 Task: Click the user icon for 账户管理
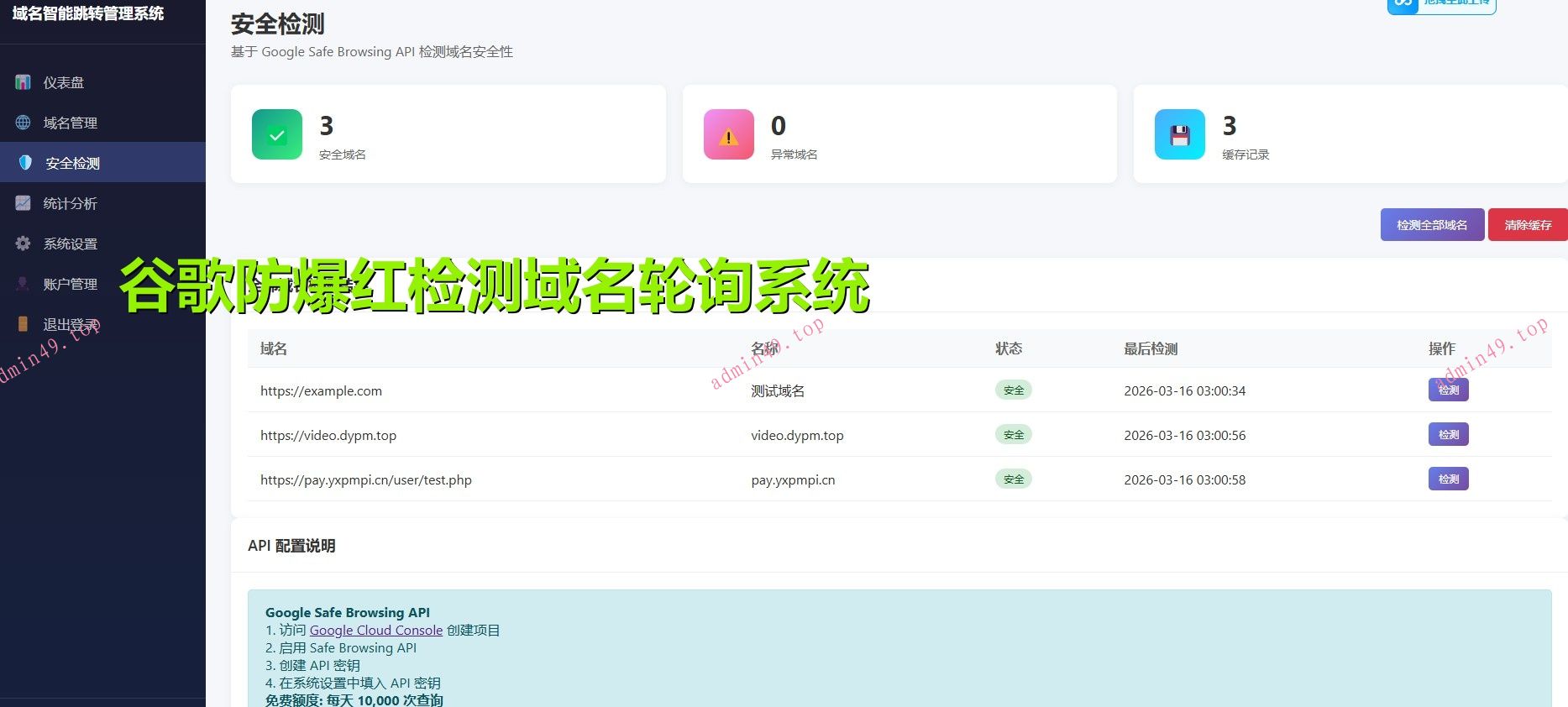click(24, 284)
